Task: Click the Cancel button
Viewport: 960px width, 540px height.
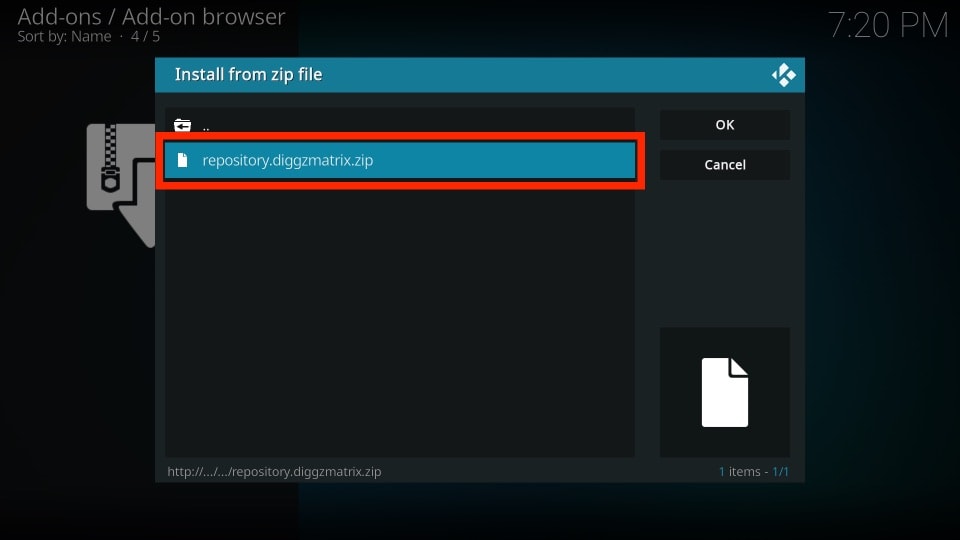Action: pyautogui.click(x=725, y=165)
